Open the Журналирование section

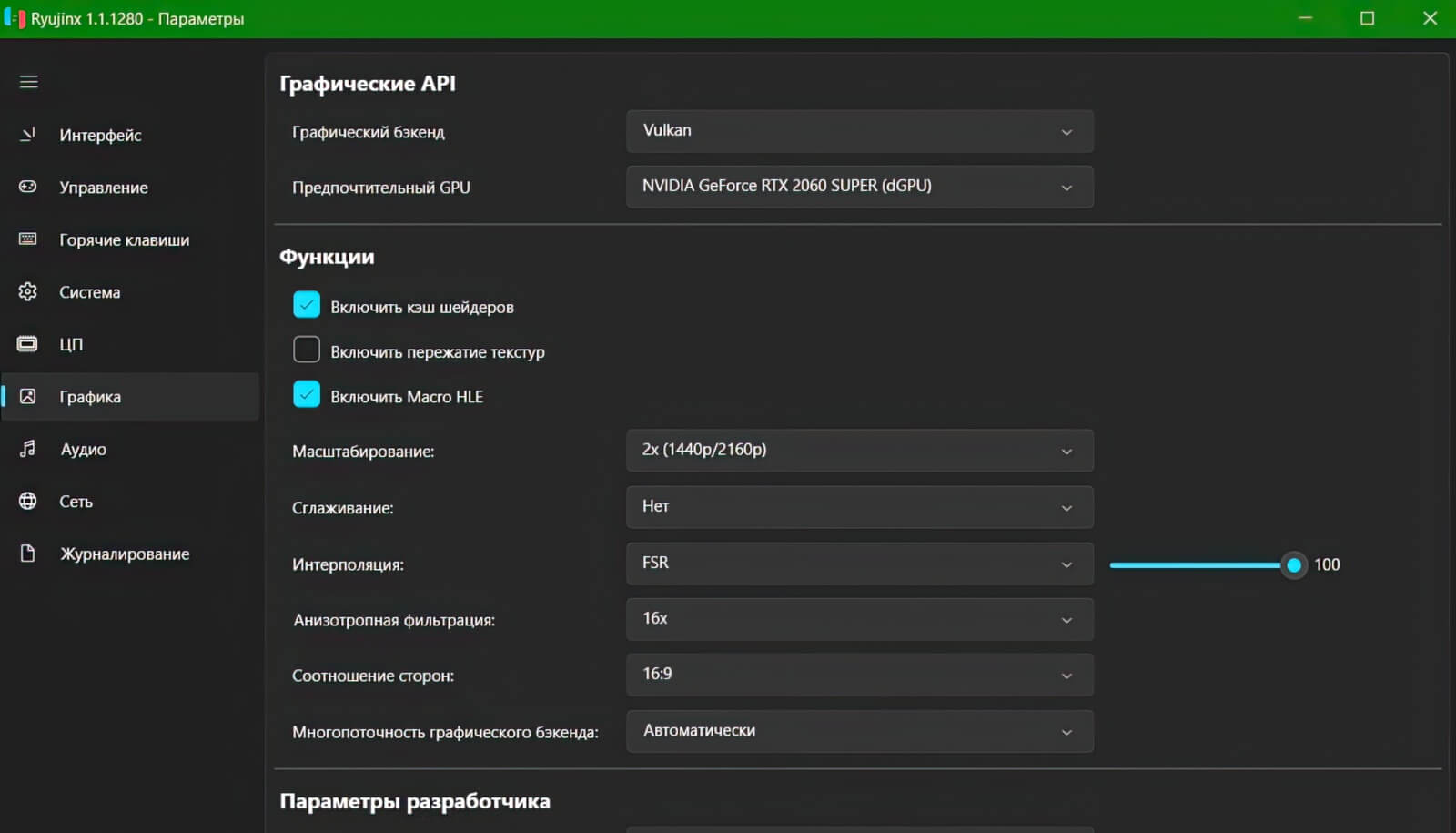131,554
